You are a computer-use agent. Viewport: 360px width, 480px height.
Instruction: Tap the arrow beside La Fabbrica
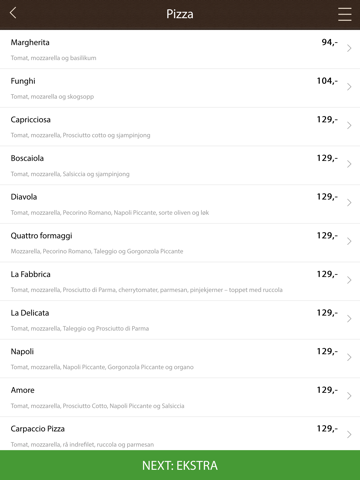point(349,280)
